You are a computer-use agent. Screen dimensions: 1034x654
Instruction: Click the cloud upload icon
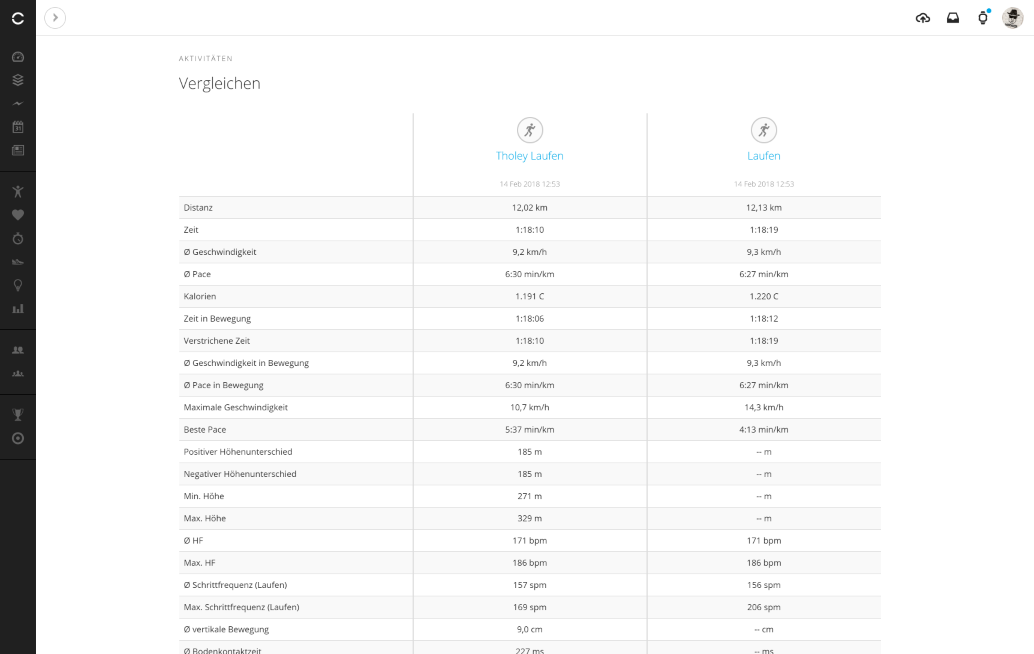923,18
